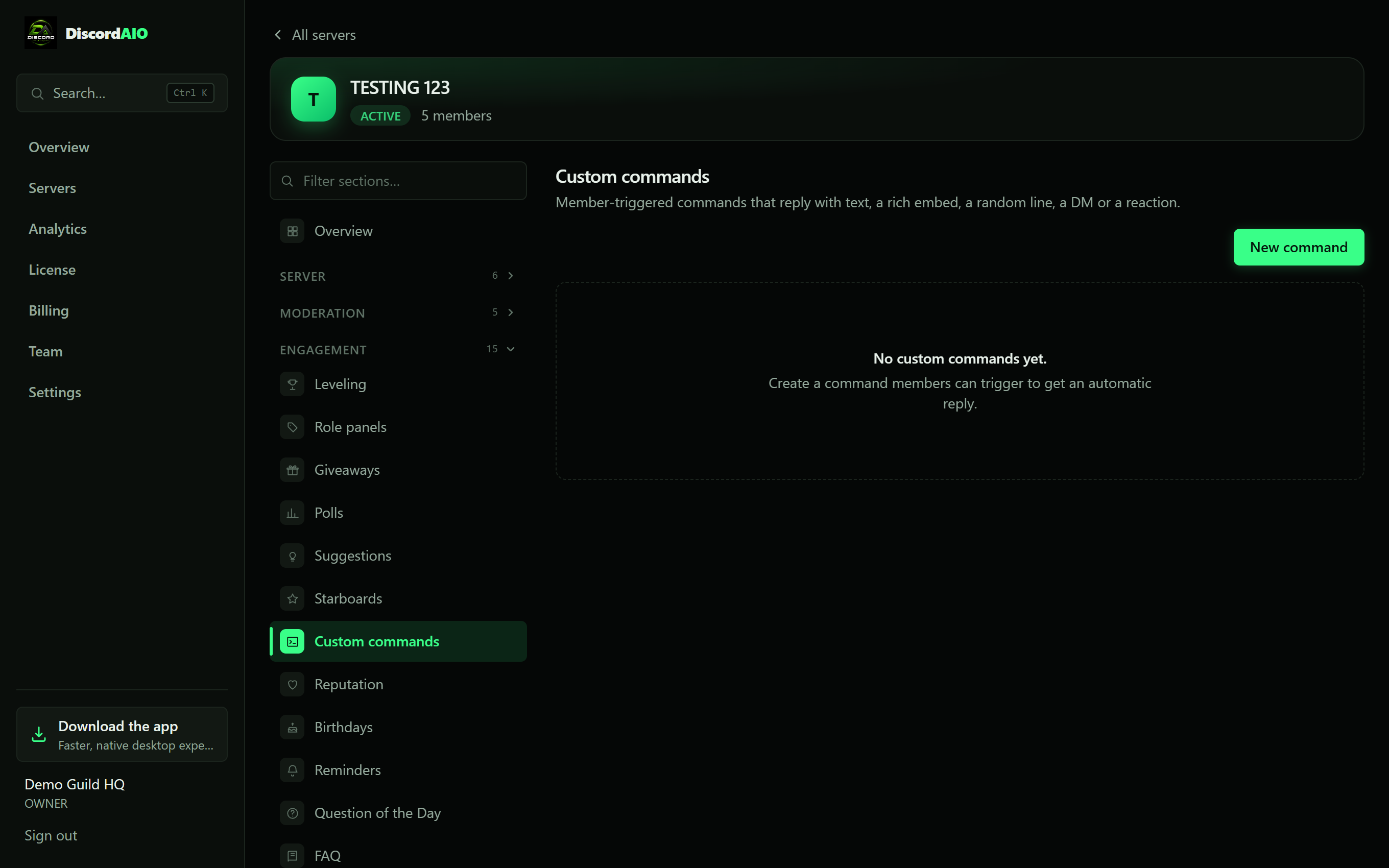Click the Custom commands page heading
This screenshot has width=1389, height=868.
tap(632, 176)
